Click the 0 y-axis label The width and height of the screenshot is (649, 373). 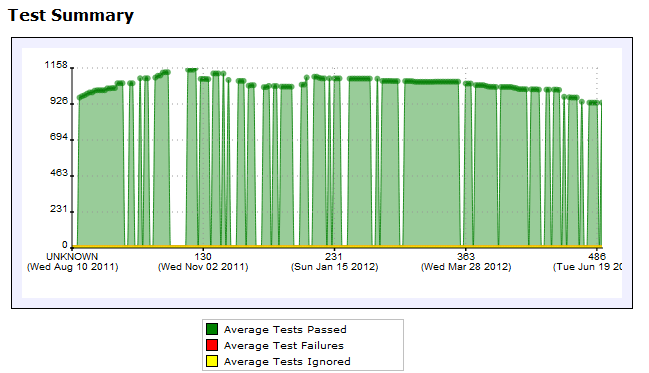tap(65, 245)
